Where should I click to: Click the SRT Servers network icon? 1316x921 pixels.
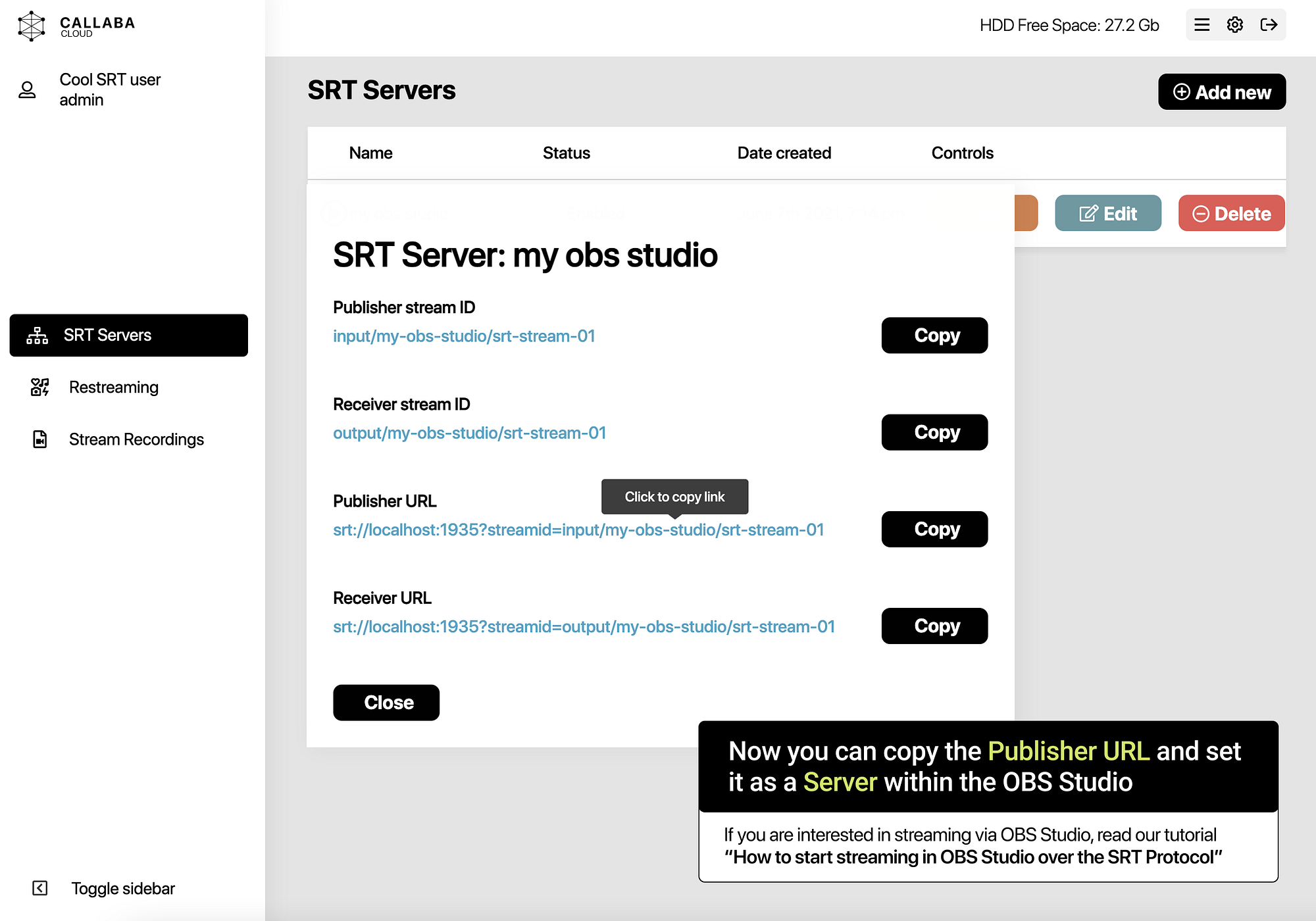(38, 336)
